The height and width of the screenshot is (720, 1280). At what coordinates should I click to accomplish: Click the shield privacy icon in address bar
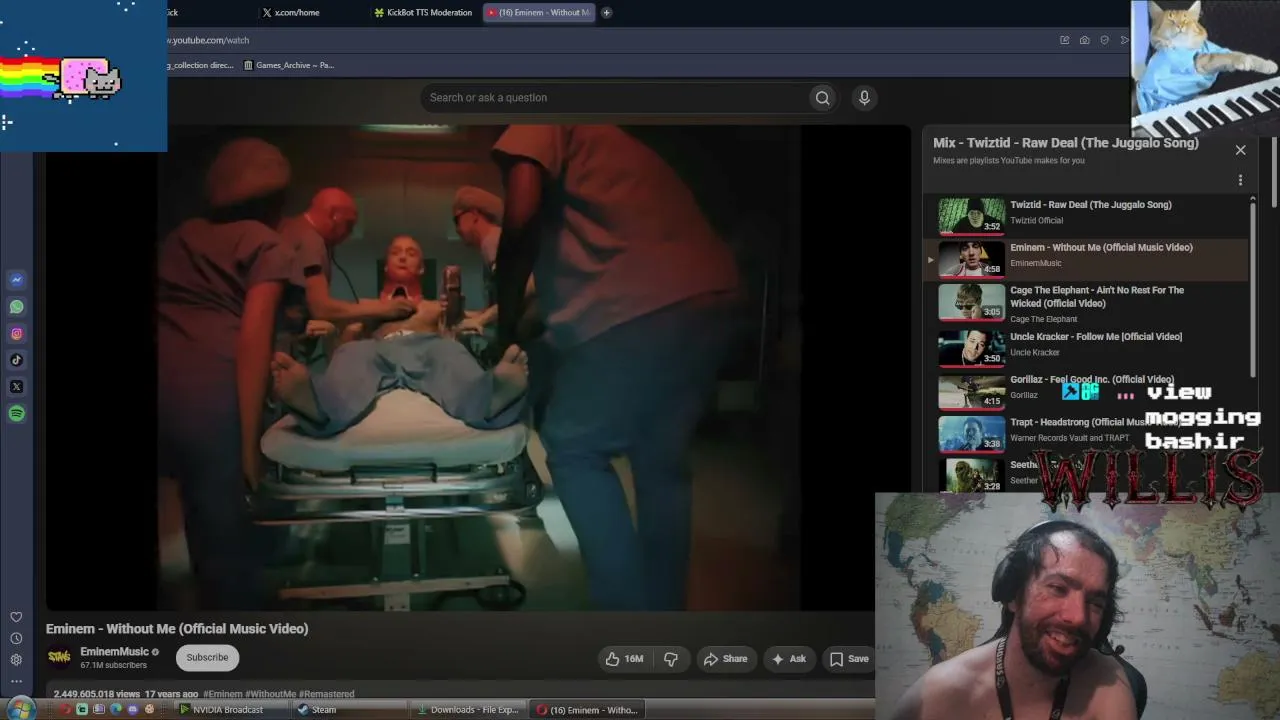point(1105,40)
